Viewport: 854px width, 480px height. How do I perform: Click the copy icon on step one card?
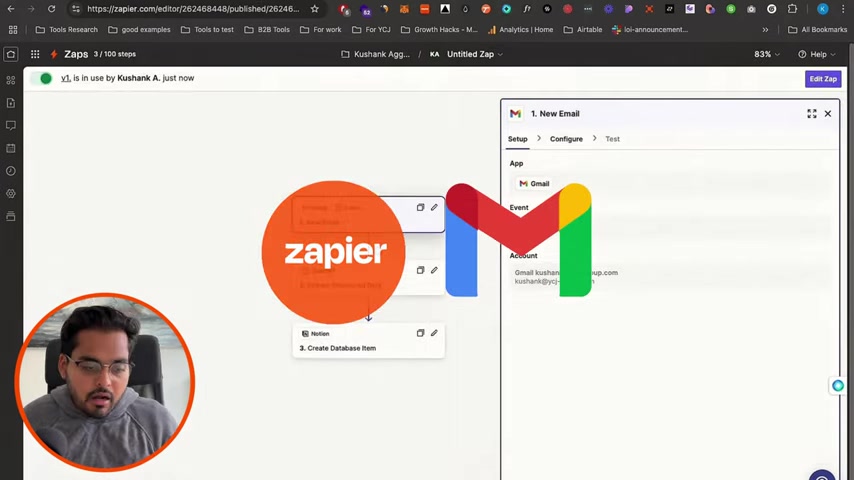(x=420, y=208)
